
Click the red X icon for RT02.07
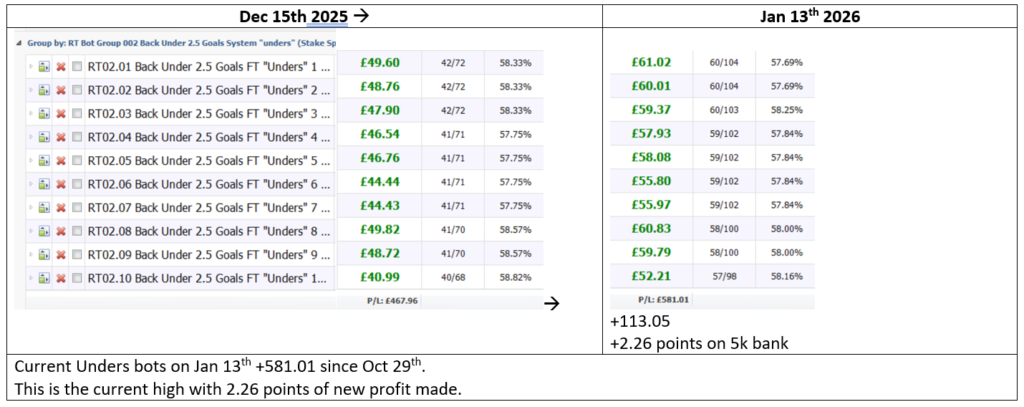[x=61, y=207]
